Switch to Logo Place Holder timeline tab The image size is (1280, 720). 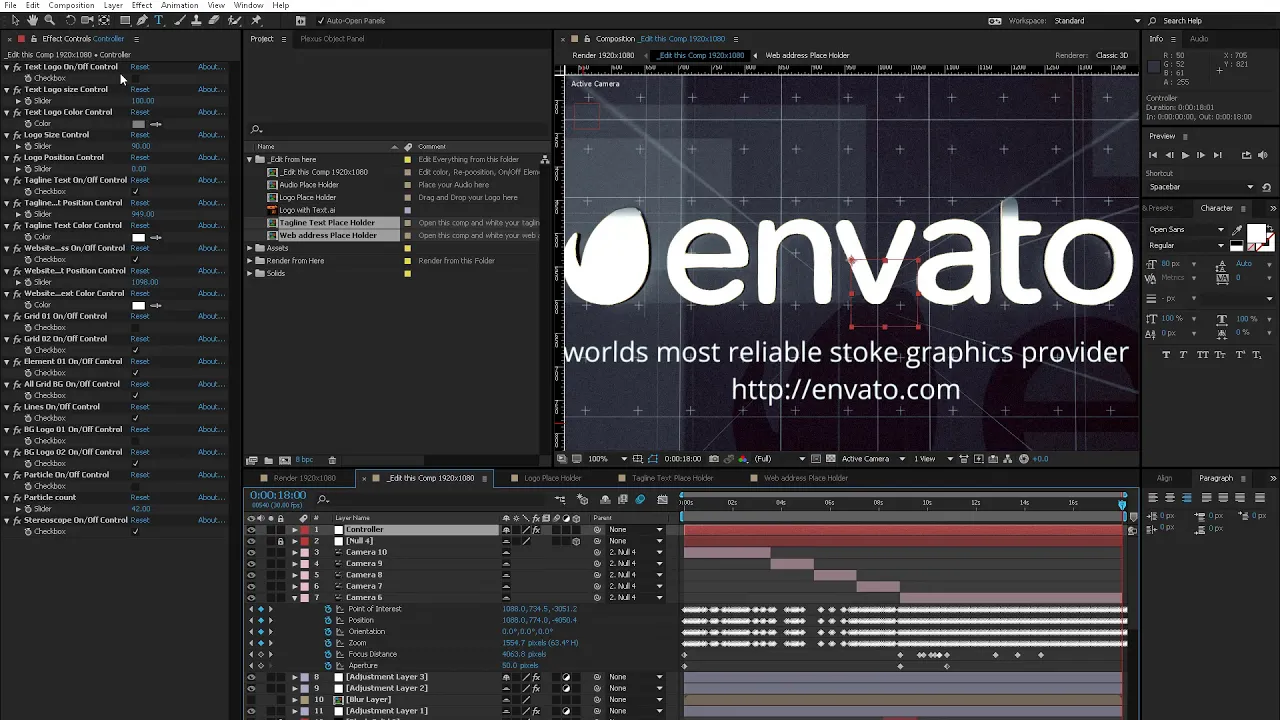(x=552, y=478)
